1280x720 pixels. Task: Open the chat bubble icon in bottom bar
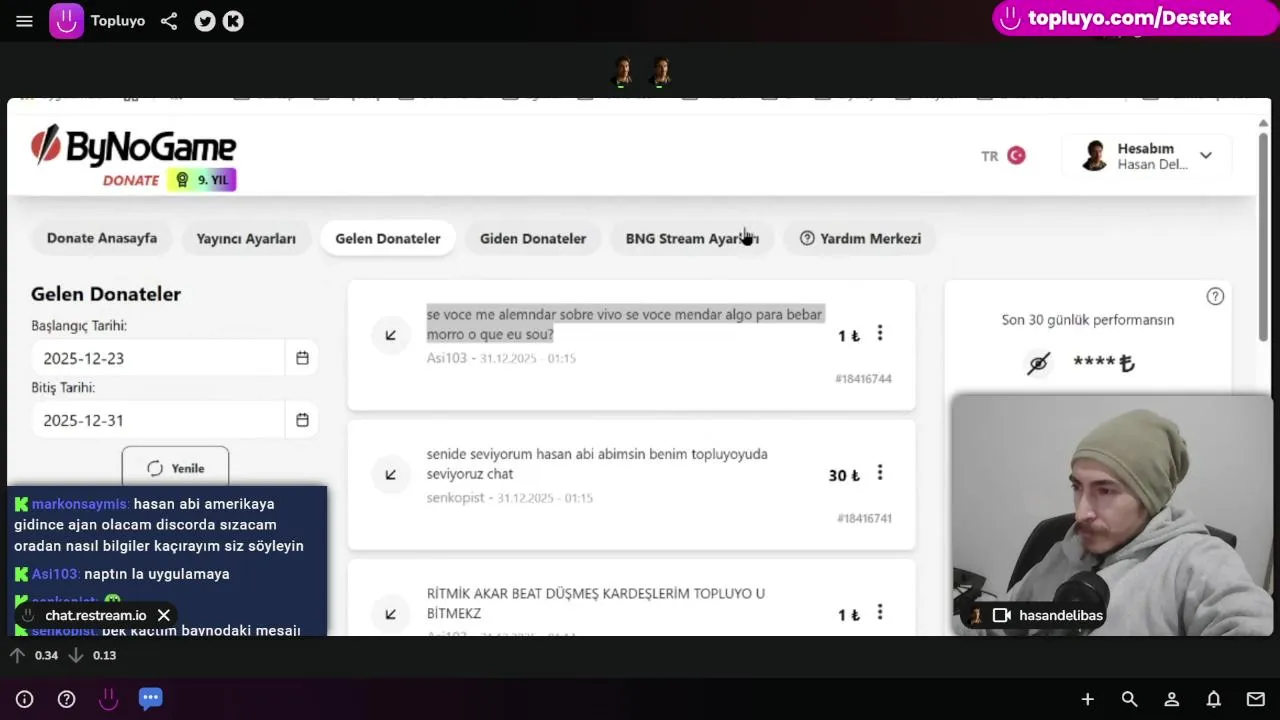tap(151, 698)
